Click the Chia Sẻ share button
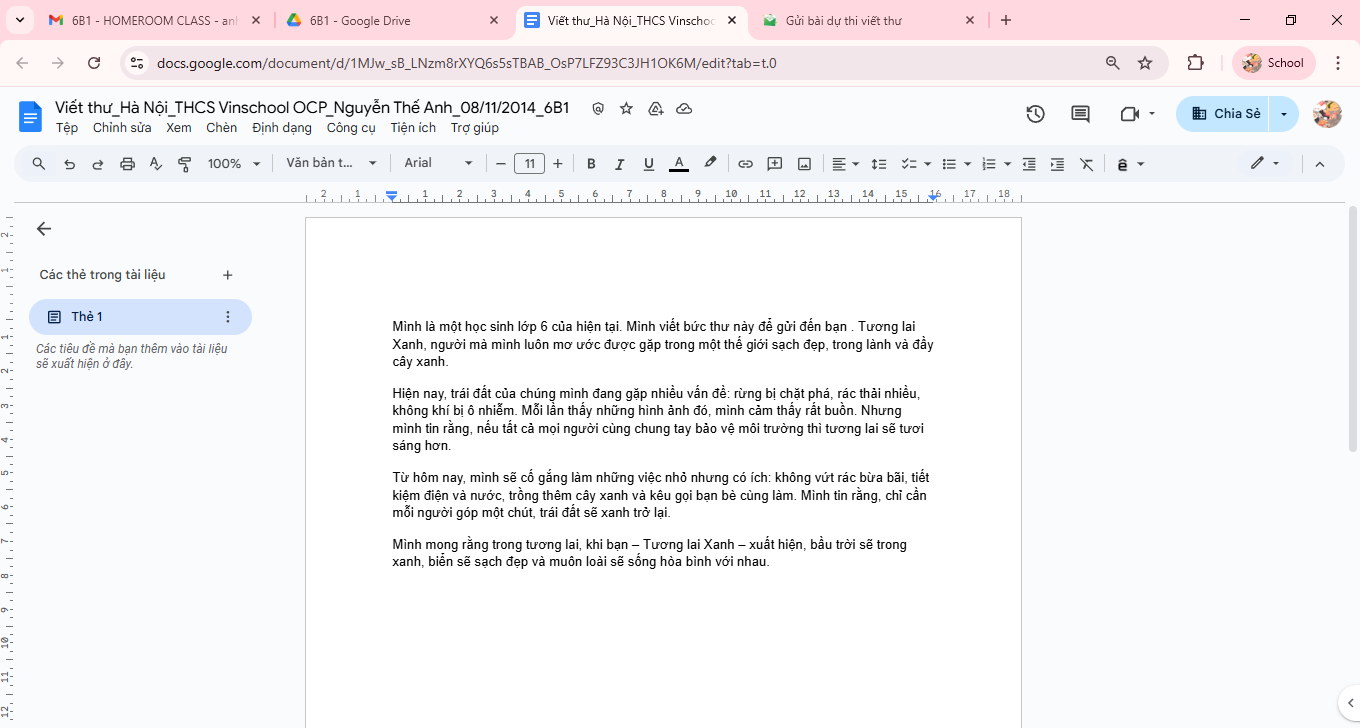 coord(1226,114)
